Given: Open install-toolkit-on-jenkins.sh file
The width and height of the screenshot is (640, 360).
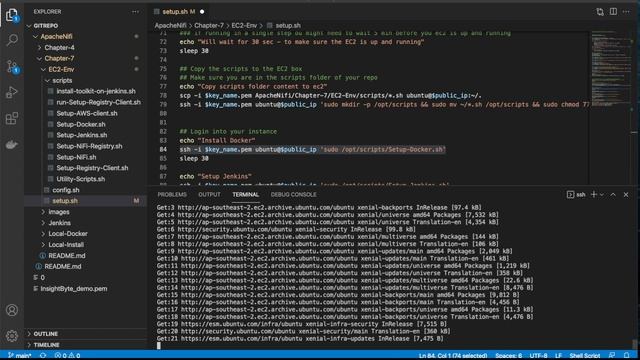Looking at the screenshot, I should pos(96,91).
